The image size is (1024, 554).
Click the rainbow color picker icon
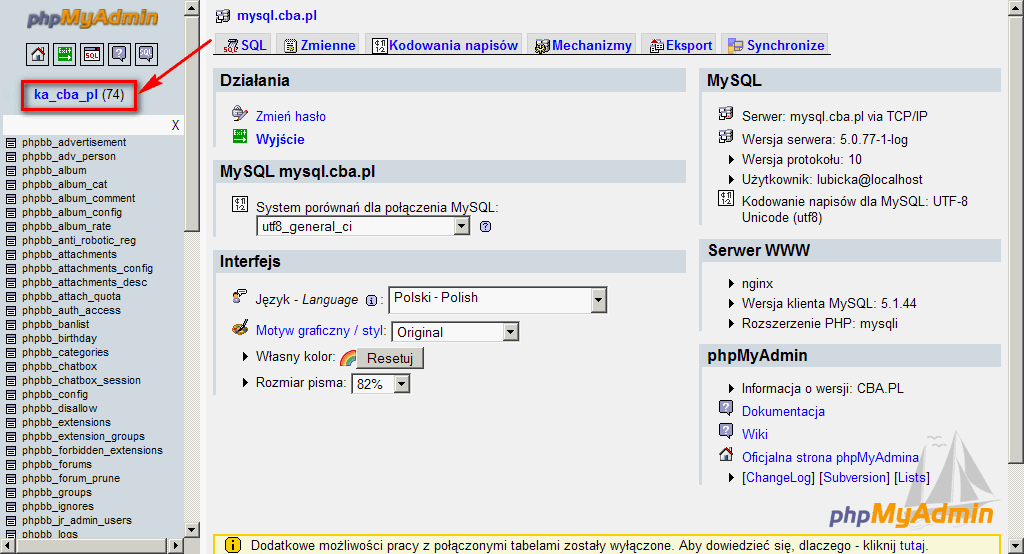[349, 358]
